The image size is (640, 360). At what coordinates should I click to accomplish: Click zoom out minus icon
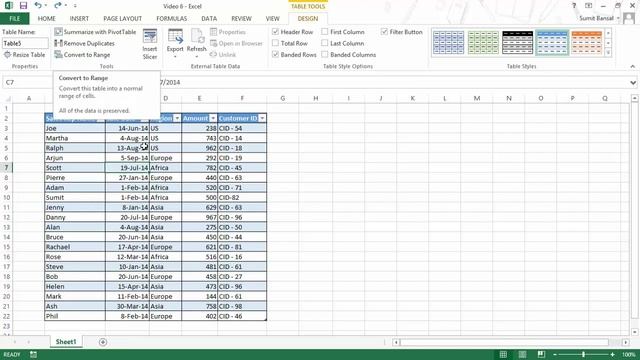coord(555,354)
